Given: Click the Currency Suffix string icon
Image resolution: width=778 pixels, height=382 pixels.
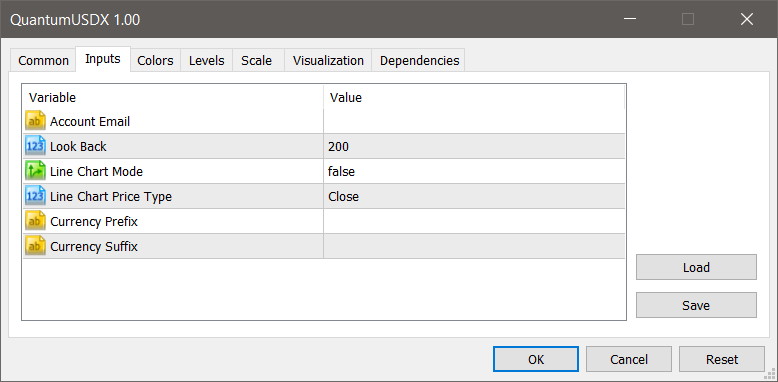Looking at the screenshot, I should pyautogui.click(x=35, y=246).
